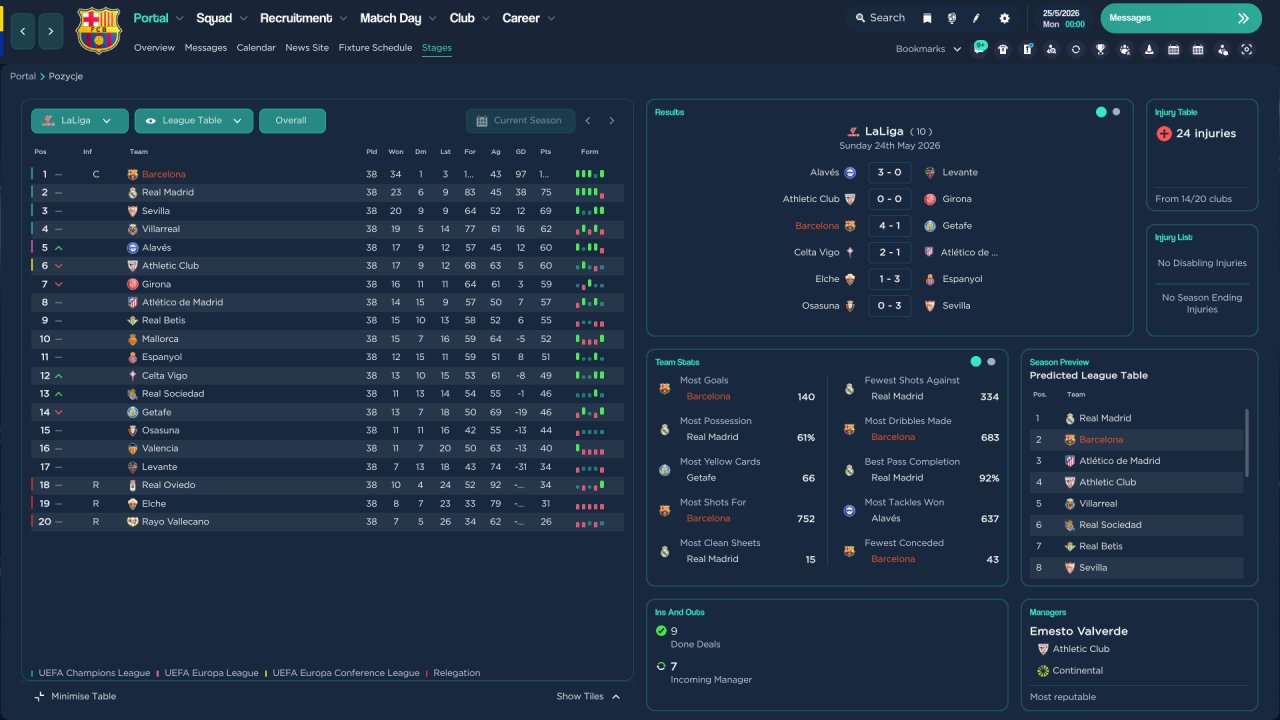
Task: Select the Stages tab
Action: [437, 48]
